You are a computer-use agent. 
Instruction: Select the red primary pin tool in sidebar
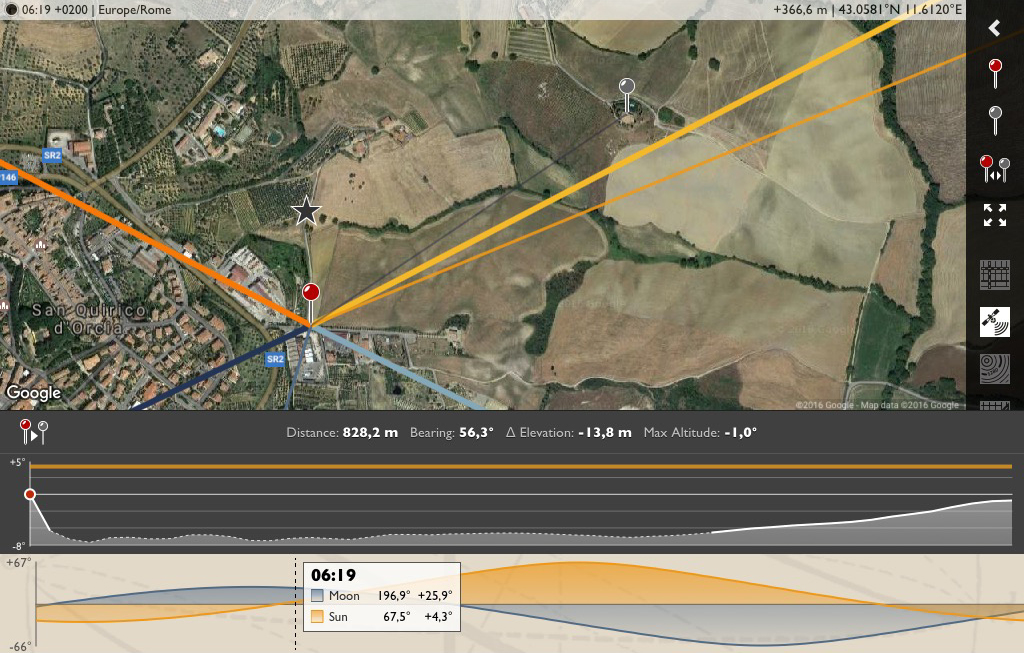(x=995, y=73)
